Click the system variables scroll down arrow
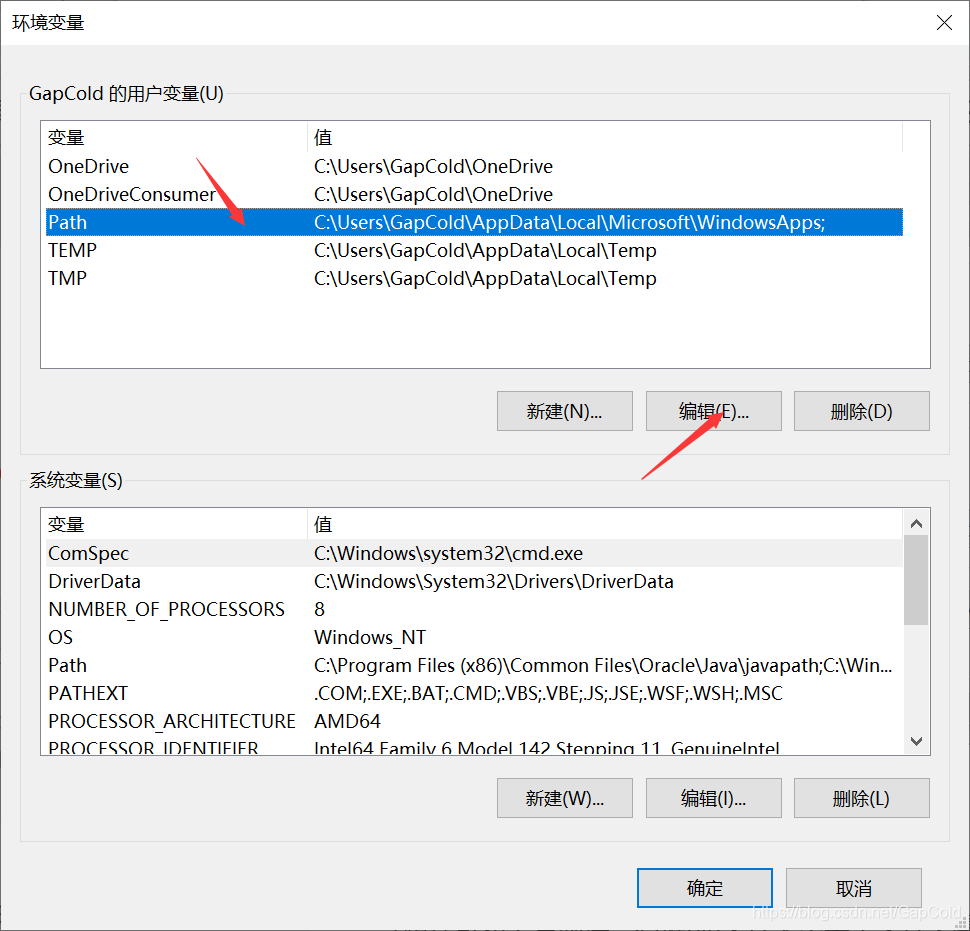This screenshot has height=931, width=970. 916,740
